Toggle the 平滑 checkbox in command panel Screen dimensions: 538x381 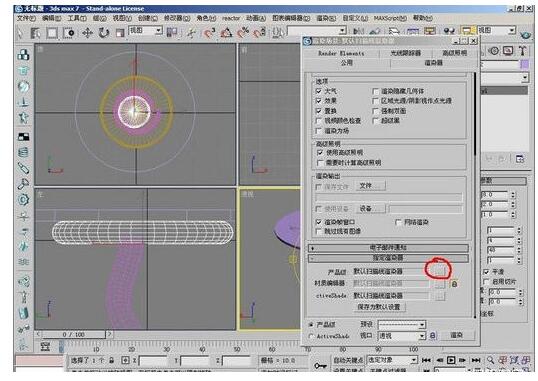coord(486,272)
